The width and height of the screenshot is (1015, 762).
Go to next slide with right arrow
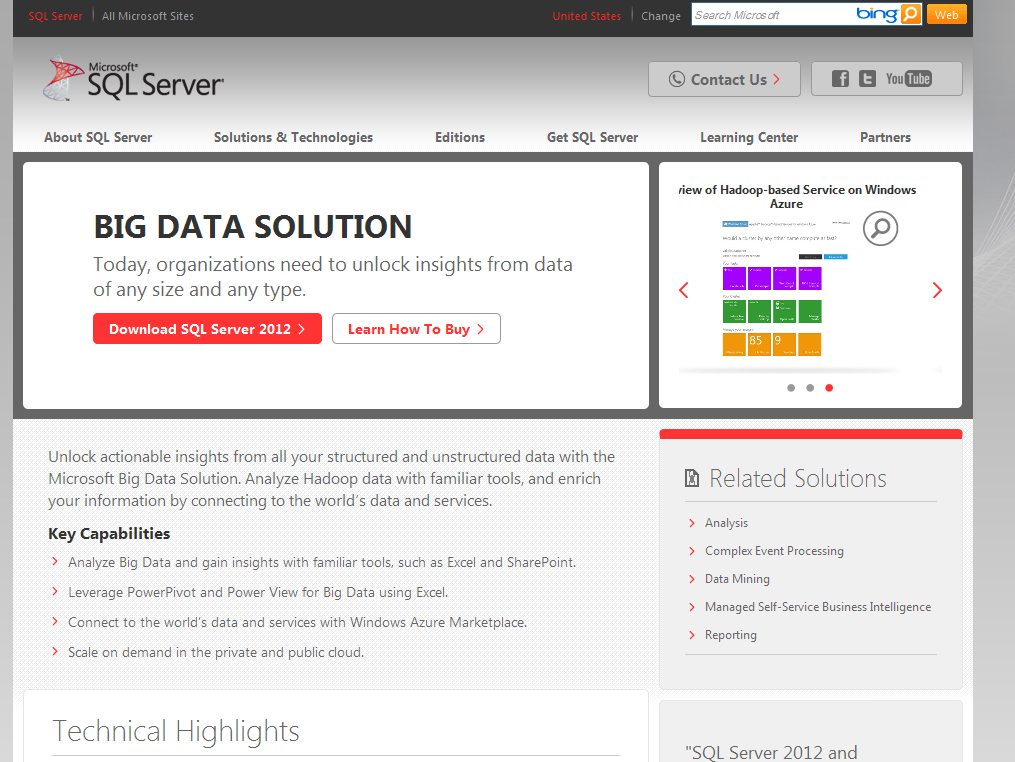(937, 290)
